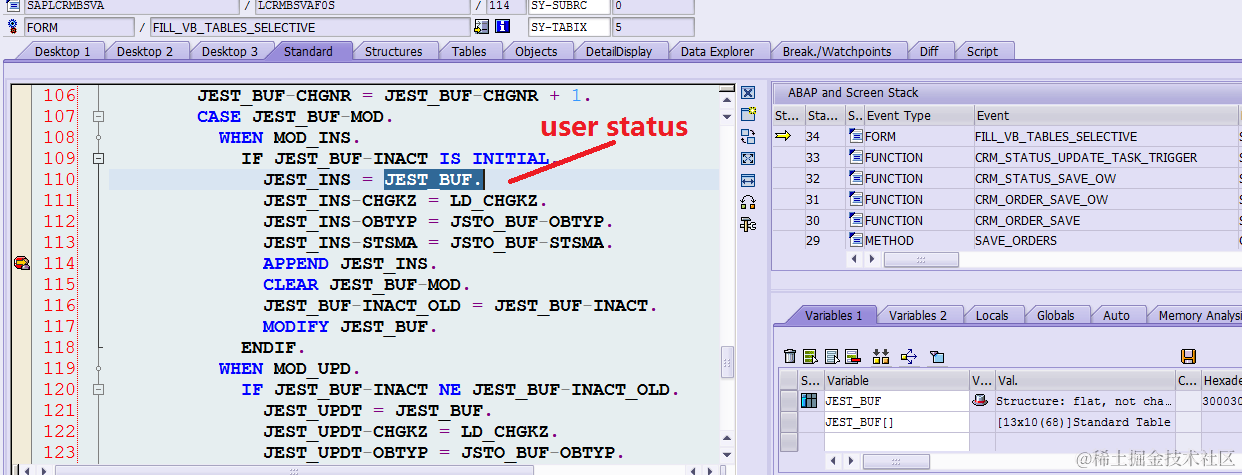Click the Services of the Tool headset icon

(748, 203)
